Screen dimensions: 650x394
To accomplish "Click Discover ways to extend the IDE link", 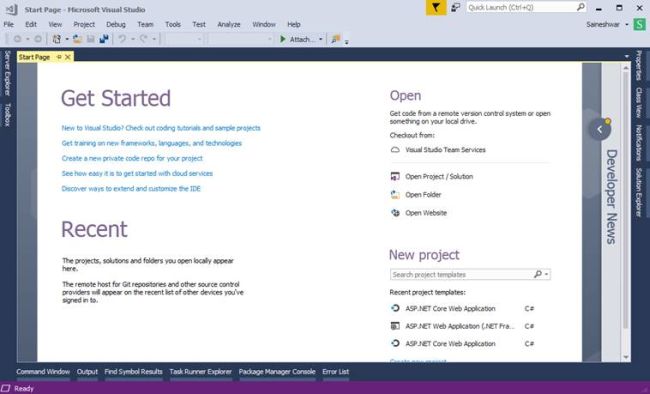I will pos(131,189).
